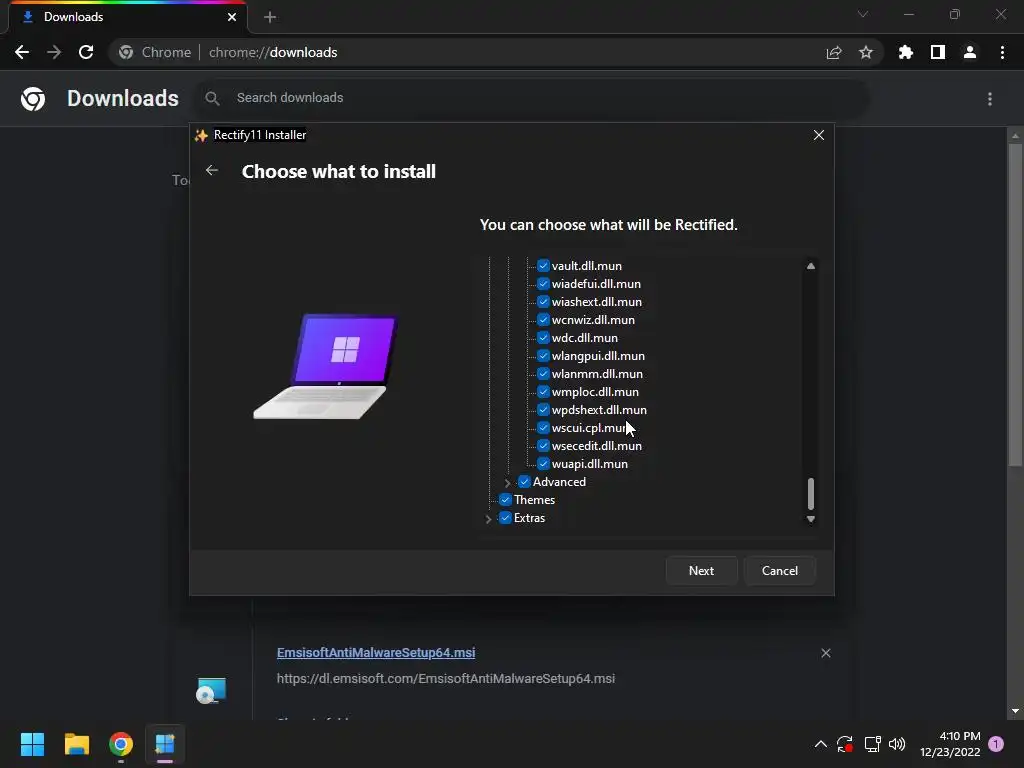Viewport: 1024px width, 768px height.
Task: Click the dl.emsisoft.com source URL
Action: click(x=445, y=679)
